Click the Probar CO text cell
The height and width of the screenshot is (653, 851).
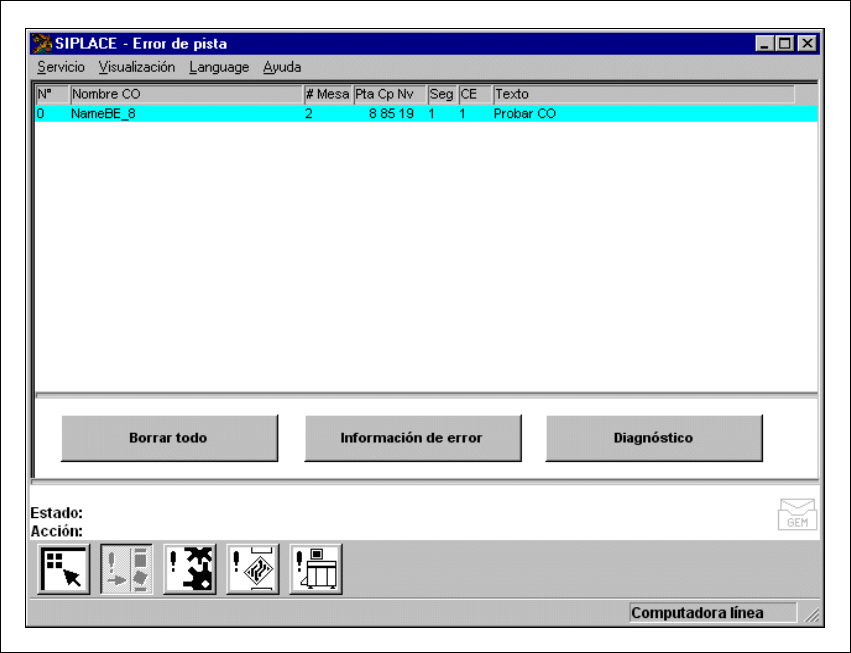pyautogui.click(x=525, y=114)
